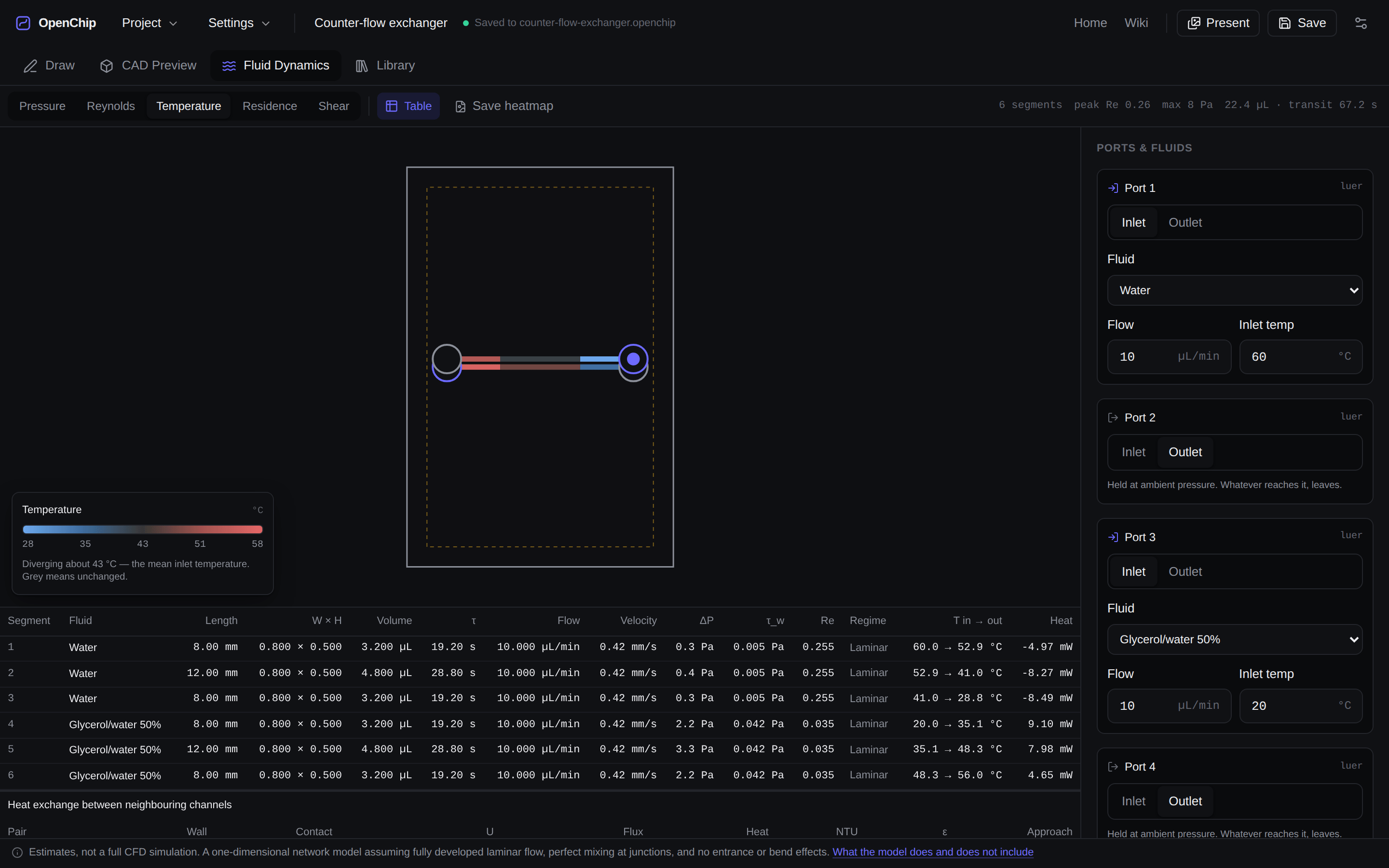Open the sliders settings icon at top right
Screen dimensions: 1389x868
click(x=1361, y=23)
